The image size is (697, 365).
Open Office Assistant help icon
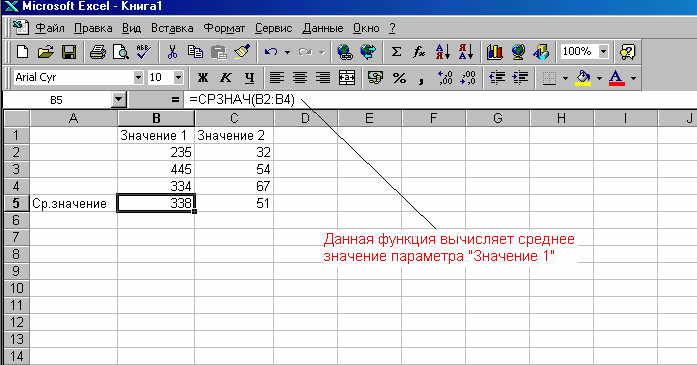[x=627, y=52]
